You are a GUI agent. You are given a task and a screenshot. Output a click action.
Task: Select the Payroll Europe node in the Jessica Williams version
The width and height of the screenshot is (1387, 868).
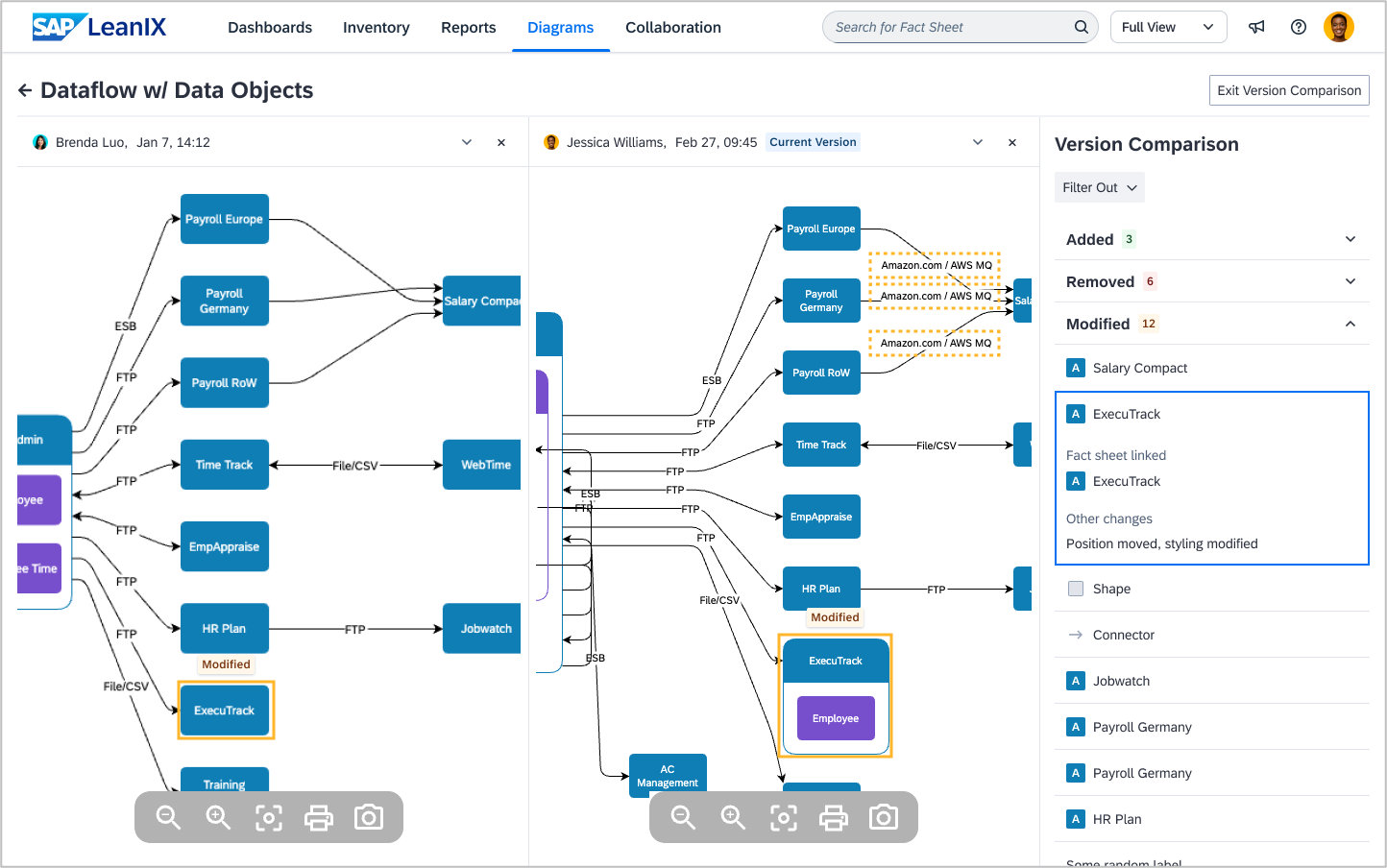click(x=821, y=229)
